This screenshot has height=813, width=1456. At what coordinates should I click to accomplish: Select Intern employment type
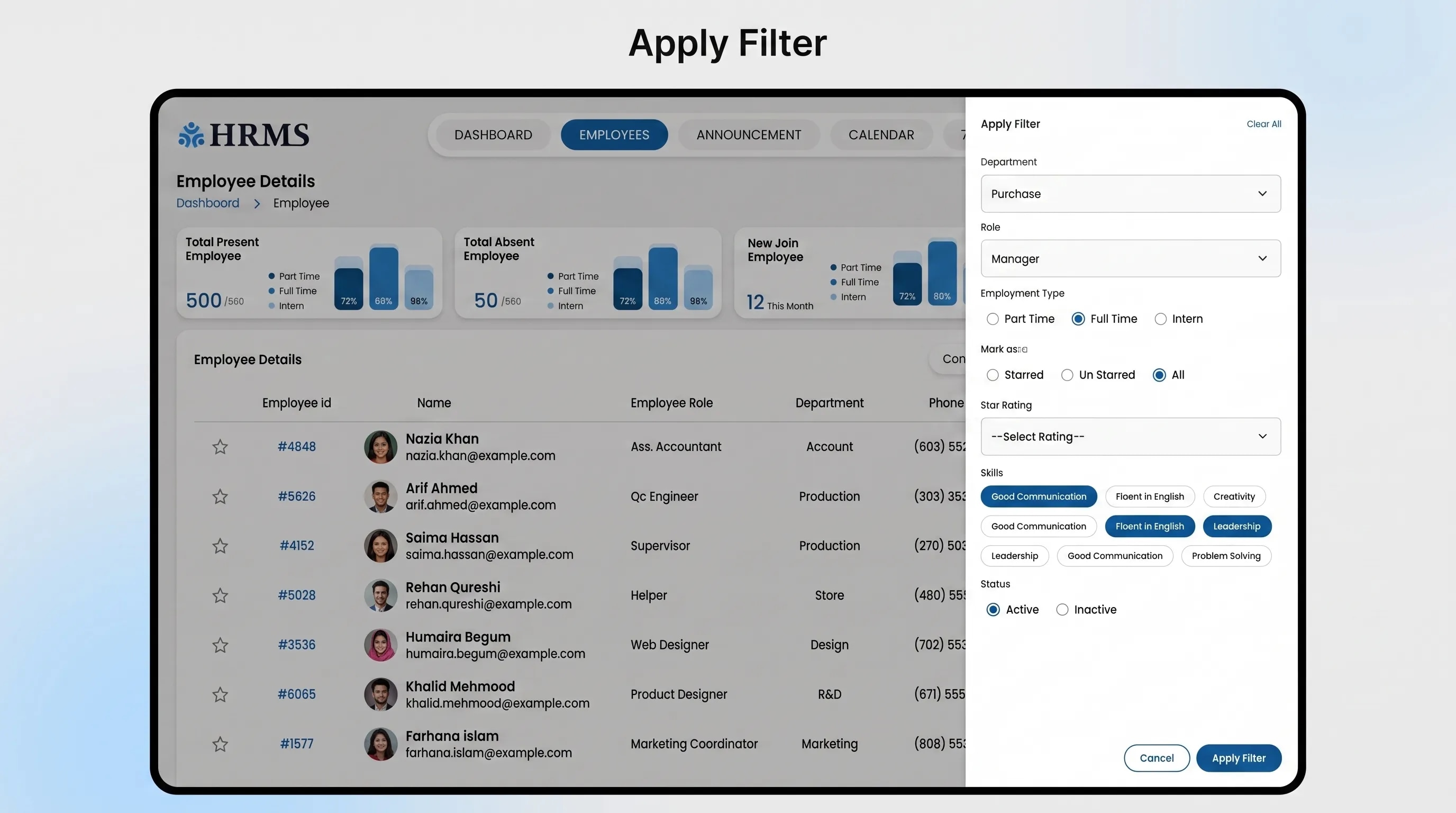click(x=1160, y=319)
